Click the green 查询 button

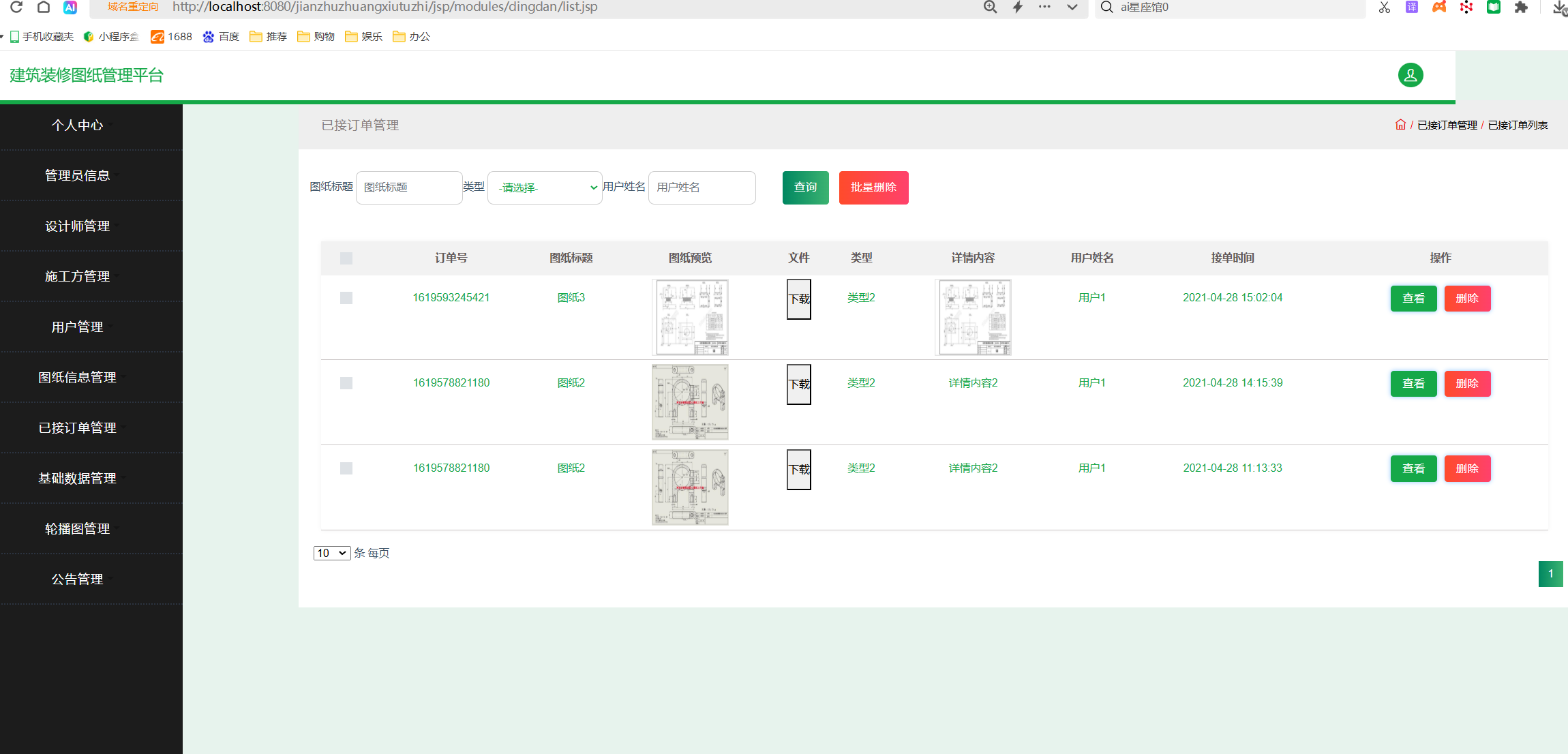(x=805, y=187)
